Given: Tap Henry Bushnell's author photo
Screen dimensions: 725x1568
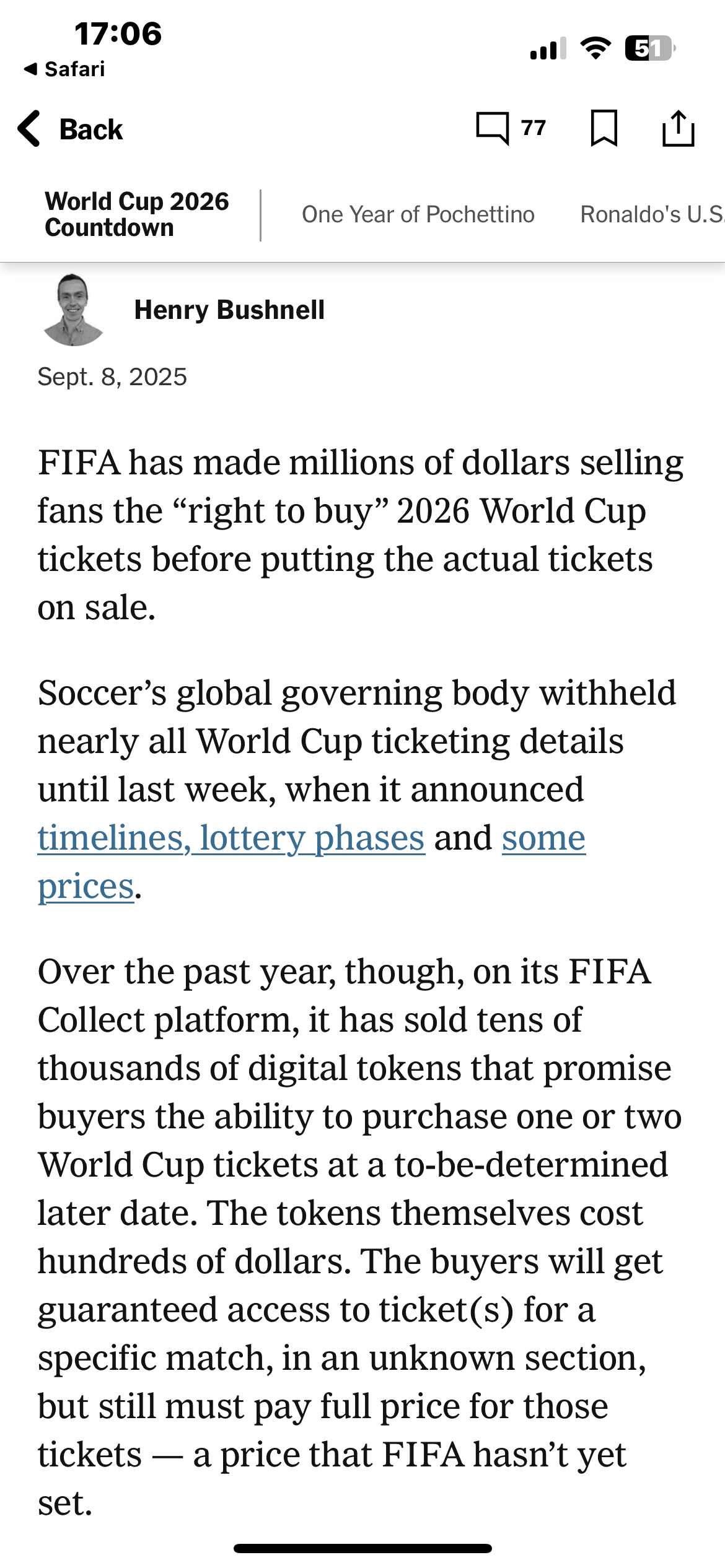Looking at the screenshot, I should [73, 310].
